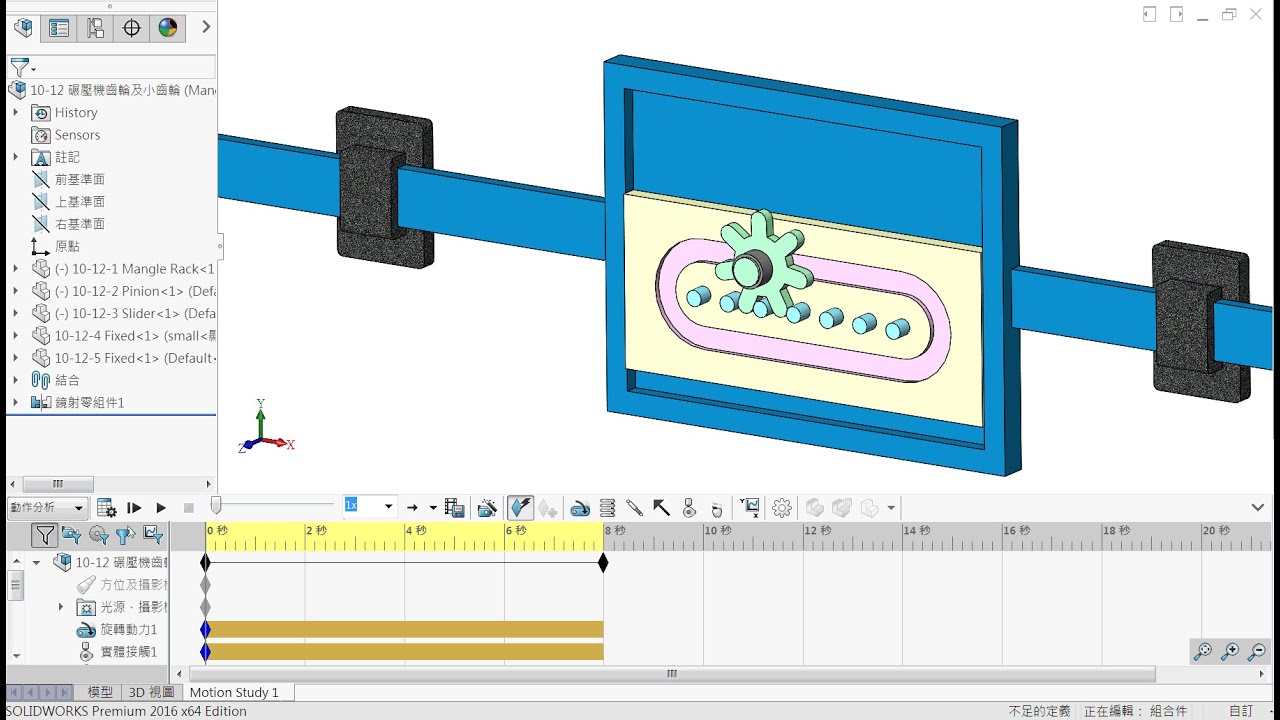Expand the 10-12-2 Pinion component

(x=15, y=291)
